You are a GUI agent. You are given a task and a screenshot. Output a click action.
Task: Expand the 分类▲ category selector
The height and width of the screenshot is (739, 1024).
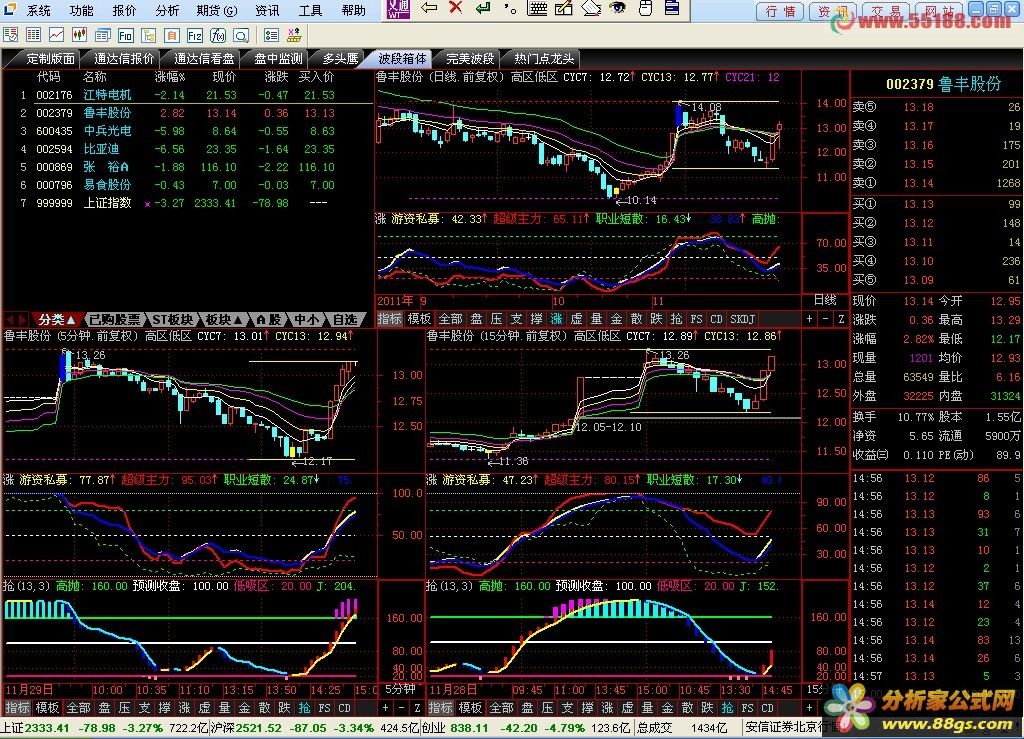click(56, 319)
